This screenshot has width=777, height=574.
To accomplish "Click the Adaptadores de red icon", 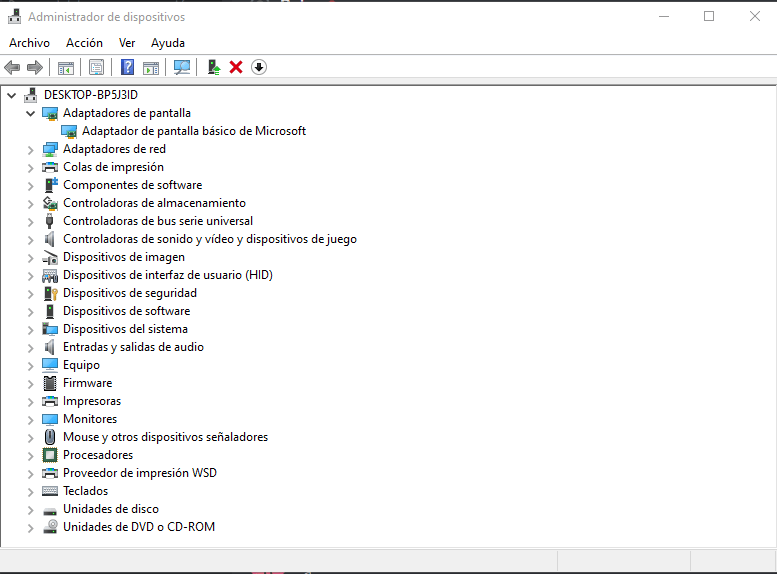I will 50,149.
